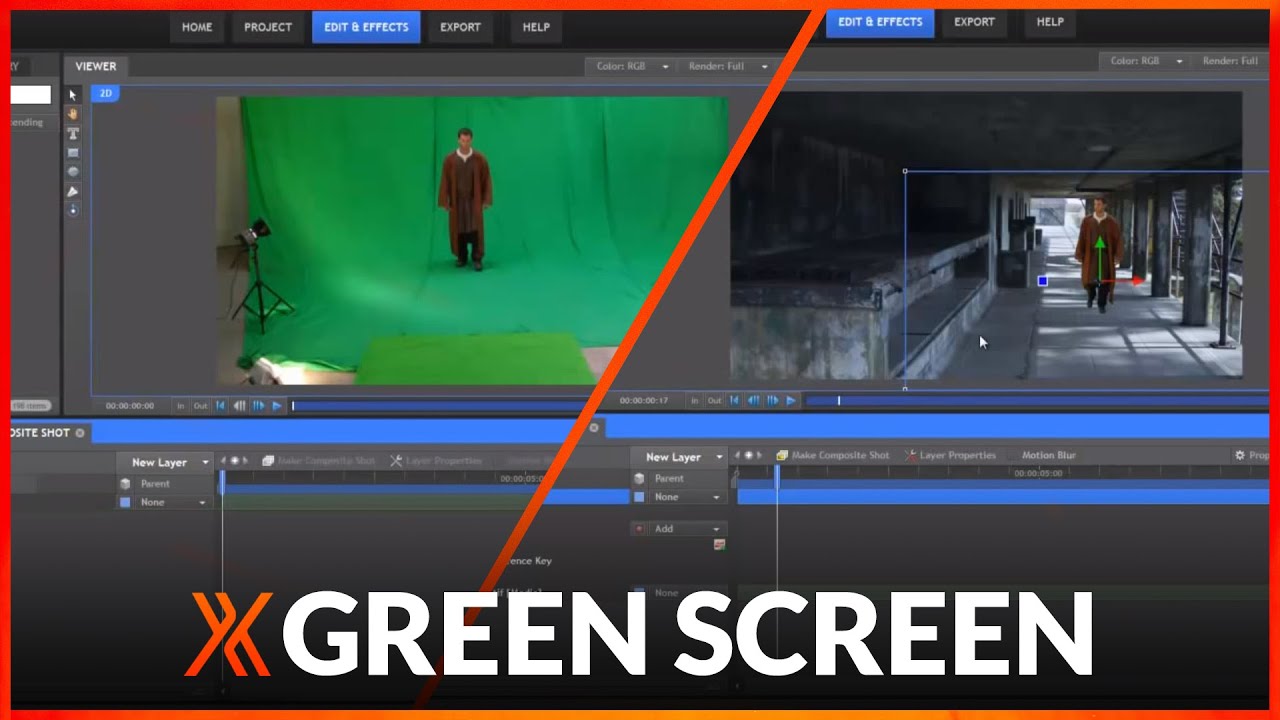Screen dimensions: 1280x720
Task: Go to next keyframe in right timeline
Action: [760, 455]
